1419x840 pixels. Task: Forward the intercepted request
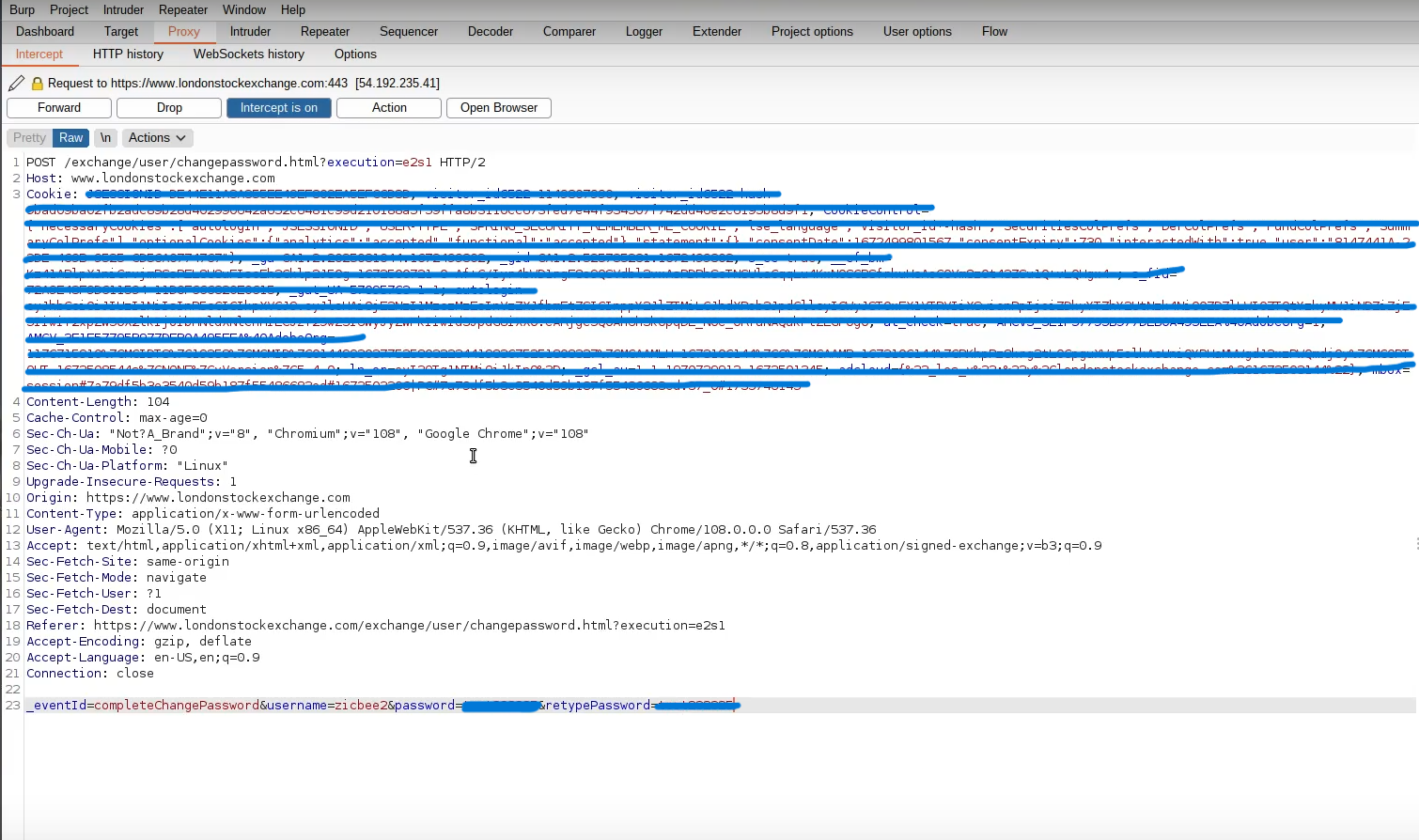59,108
